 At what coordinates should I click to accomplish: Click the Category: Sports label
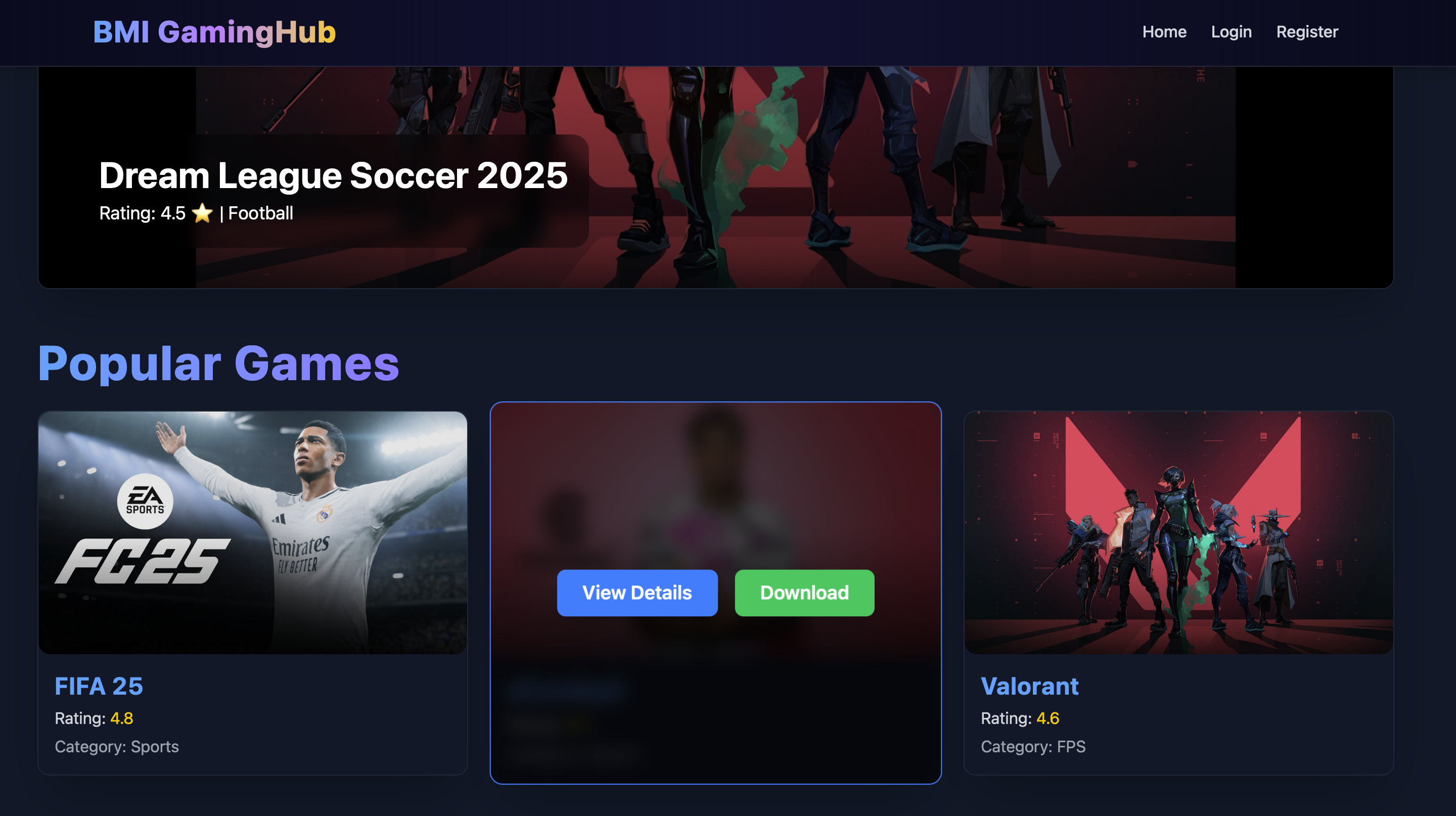click(116, 747)
